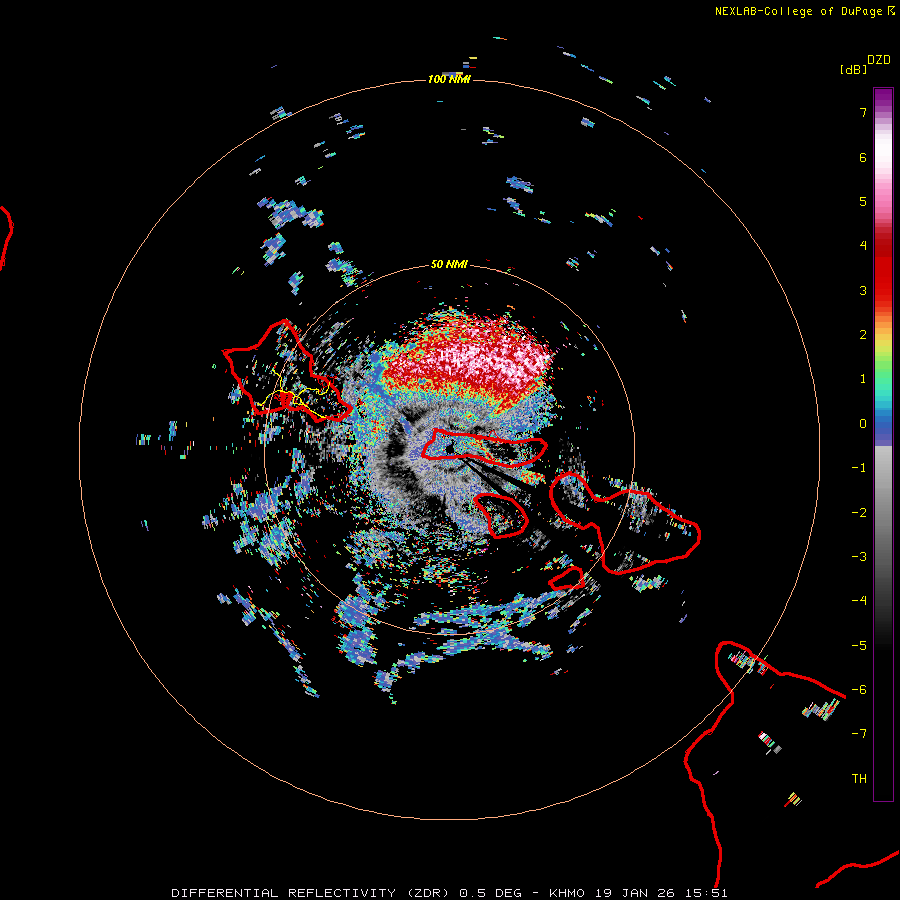Click the 7 value on the color scale
The width and height of the screenshot is (900, 900).
click(863, 112)
